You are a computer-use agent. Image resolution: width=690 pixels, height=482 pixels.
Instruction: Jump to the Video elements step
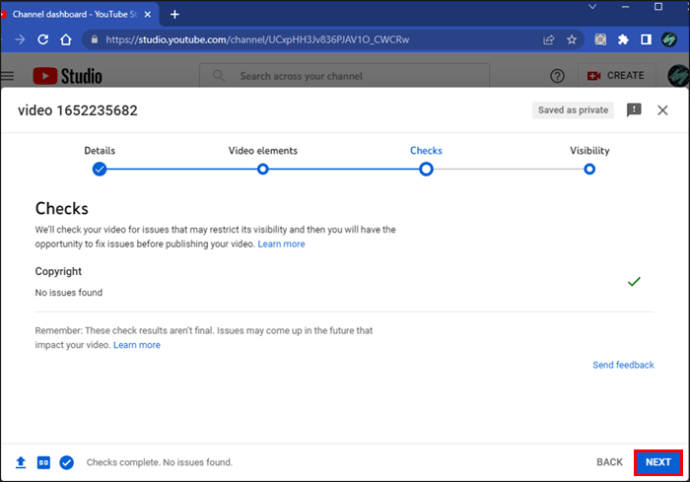pos(263,151)
